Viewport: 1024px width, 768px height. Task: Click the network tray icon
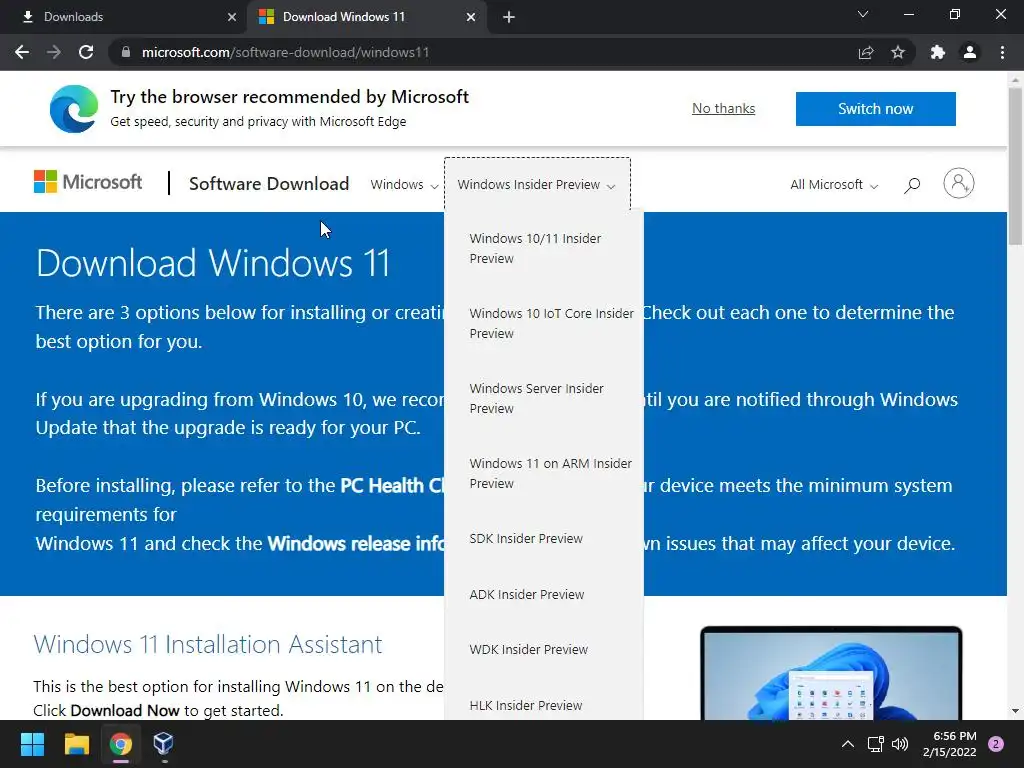[875, 744]
